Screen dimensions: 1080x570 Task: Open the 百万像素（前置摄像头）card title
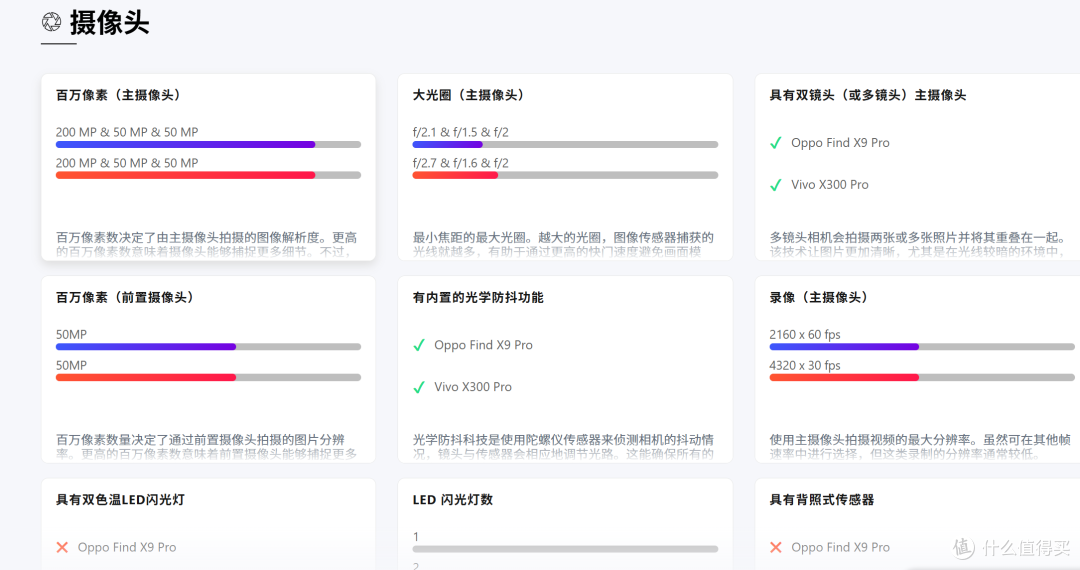(125, 297)
